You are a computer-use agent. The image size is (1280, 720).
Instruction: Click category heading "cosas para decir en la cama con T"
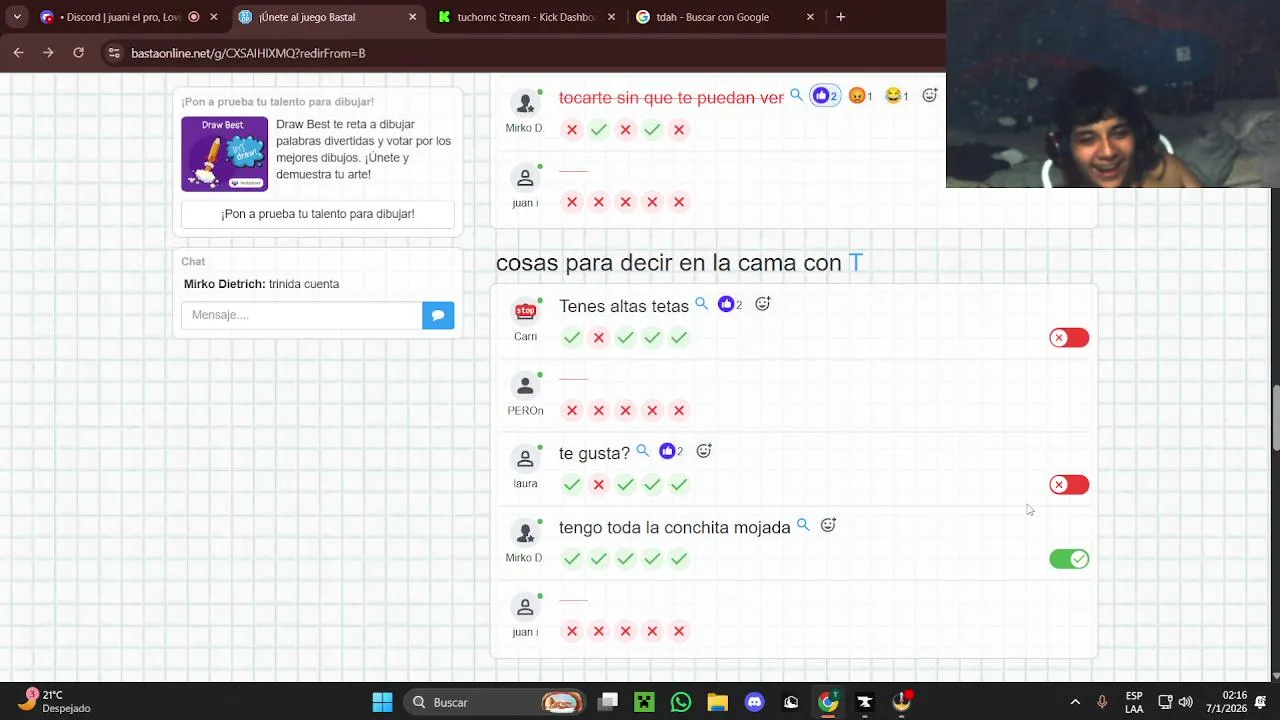679,263
